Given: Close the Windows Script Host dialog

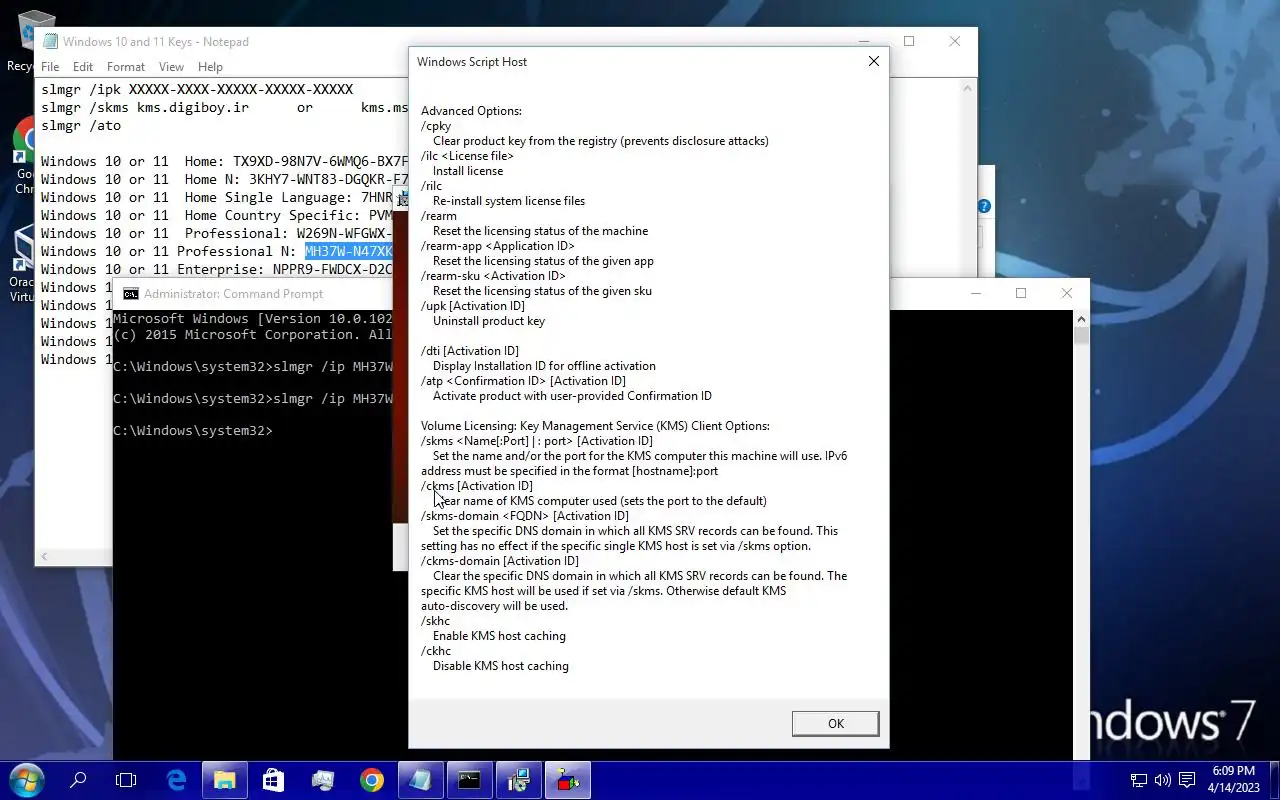Looking at the screenshot, I should (x=873, y=61).
